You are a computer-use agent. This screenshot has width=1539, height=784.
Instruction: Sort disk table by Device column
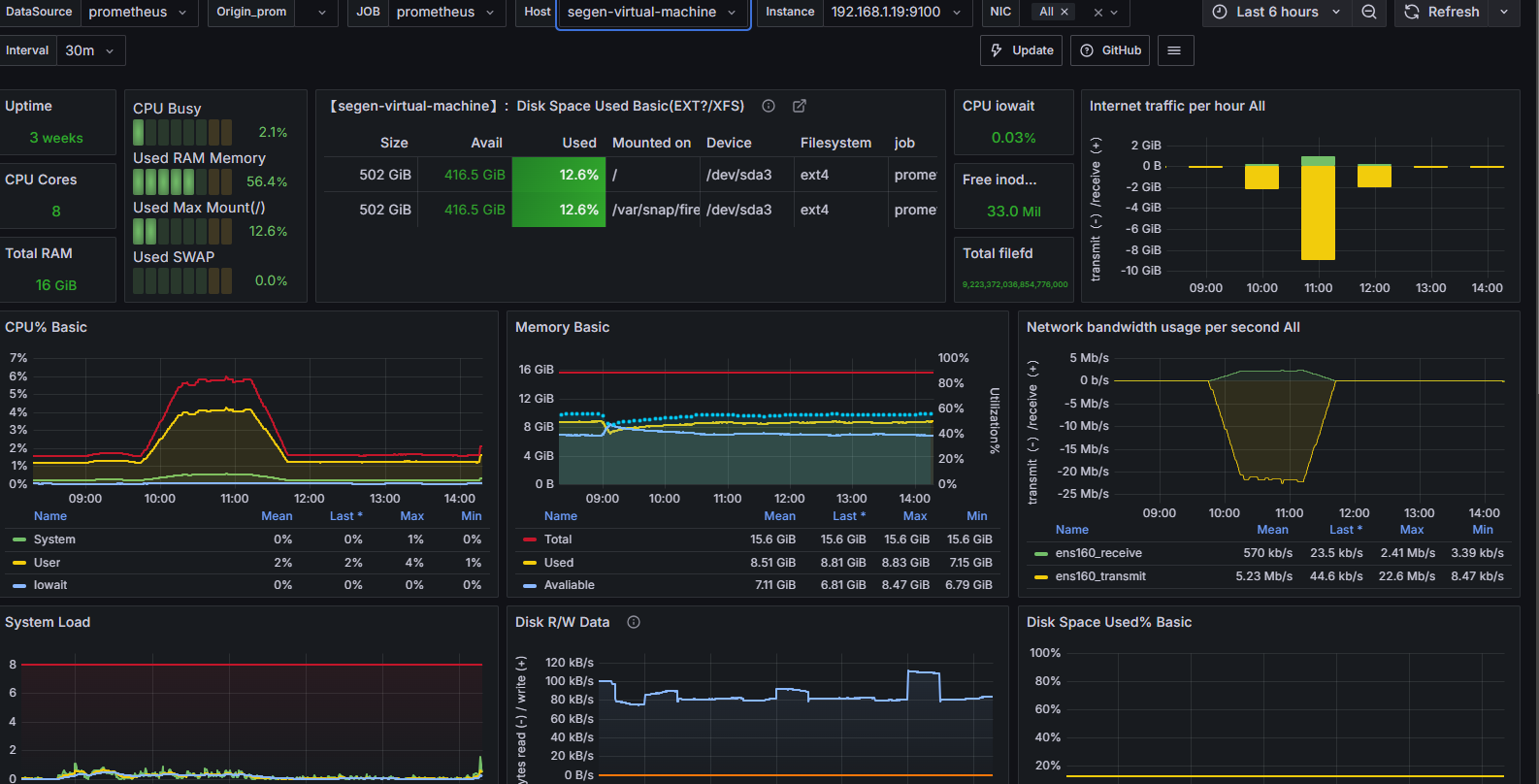point(729,143)
